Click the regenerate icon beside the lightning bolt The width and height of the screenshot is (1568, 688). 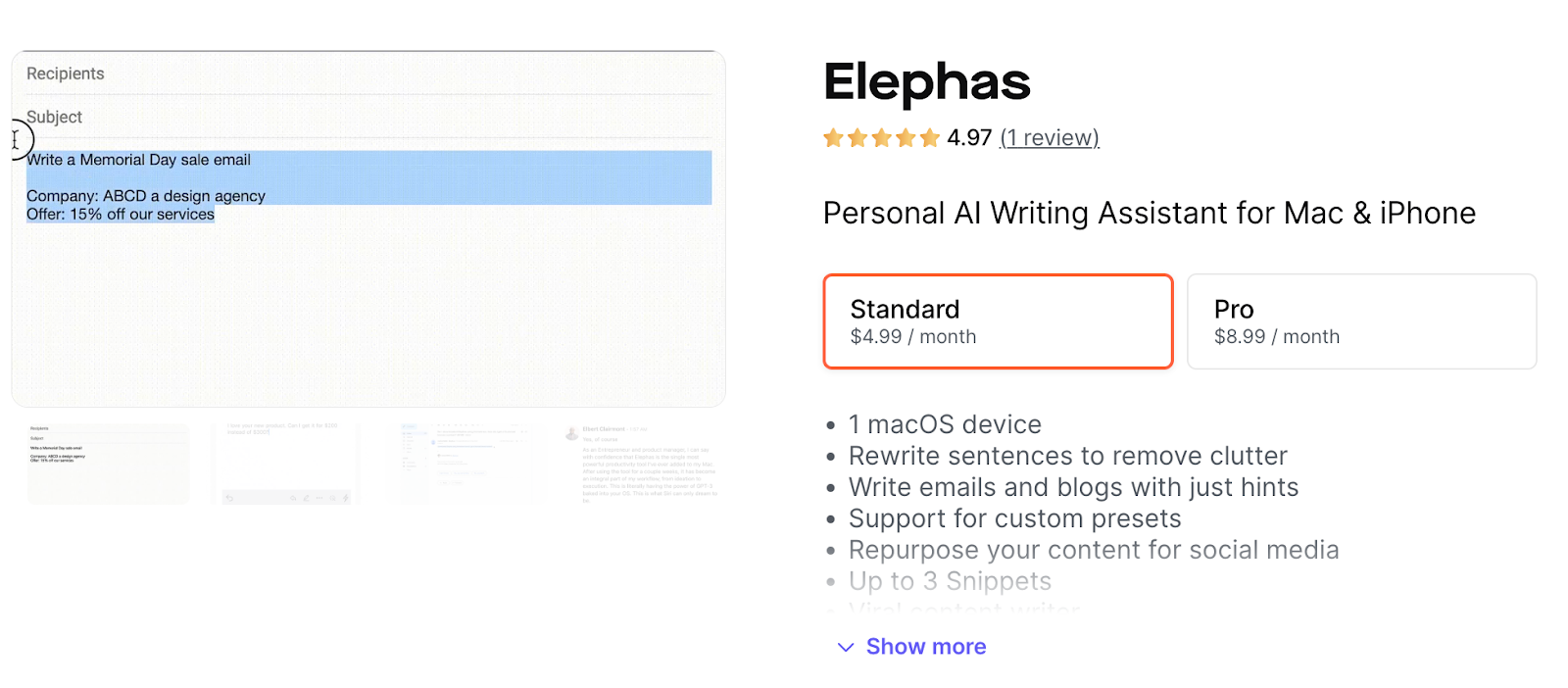tap(332, 498)
